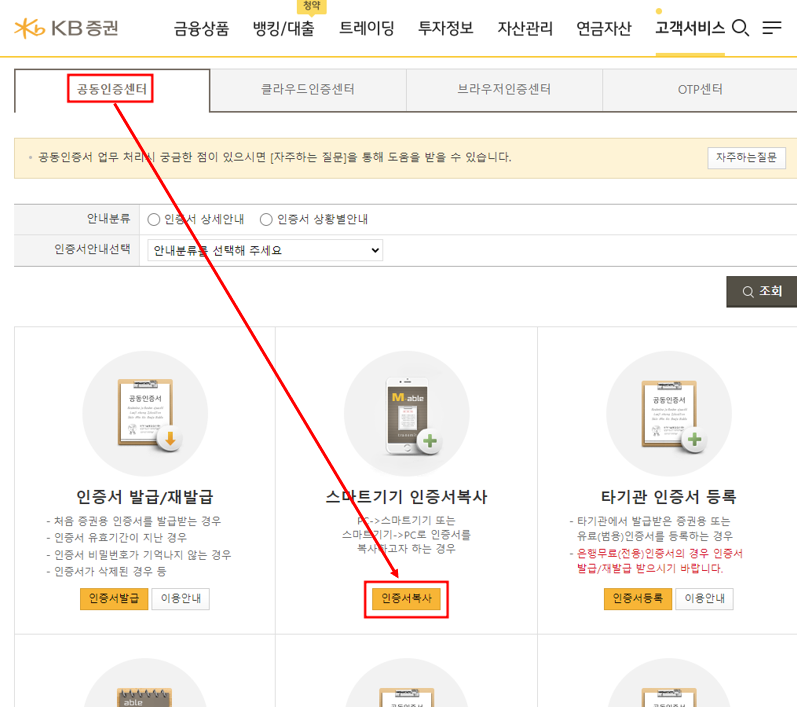
Task: Click the 안내분류 label
Action: coord(108,219)
